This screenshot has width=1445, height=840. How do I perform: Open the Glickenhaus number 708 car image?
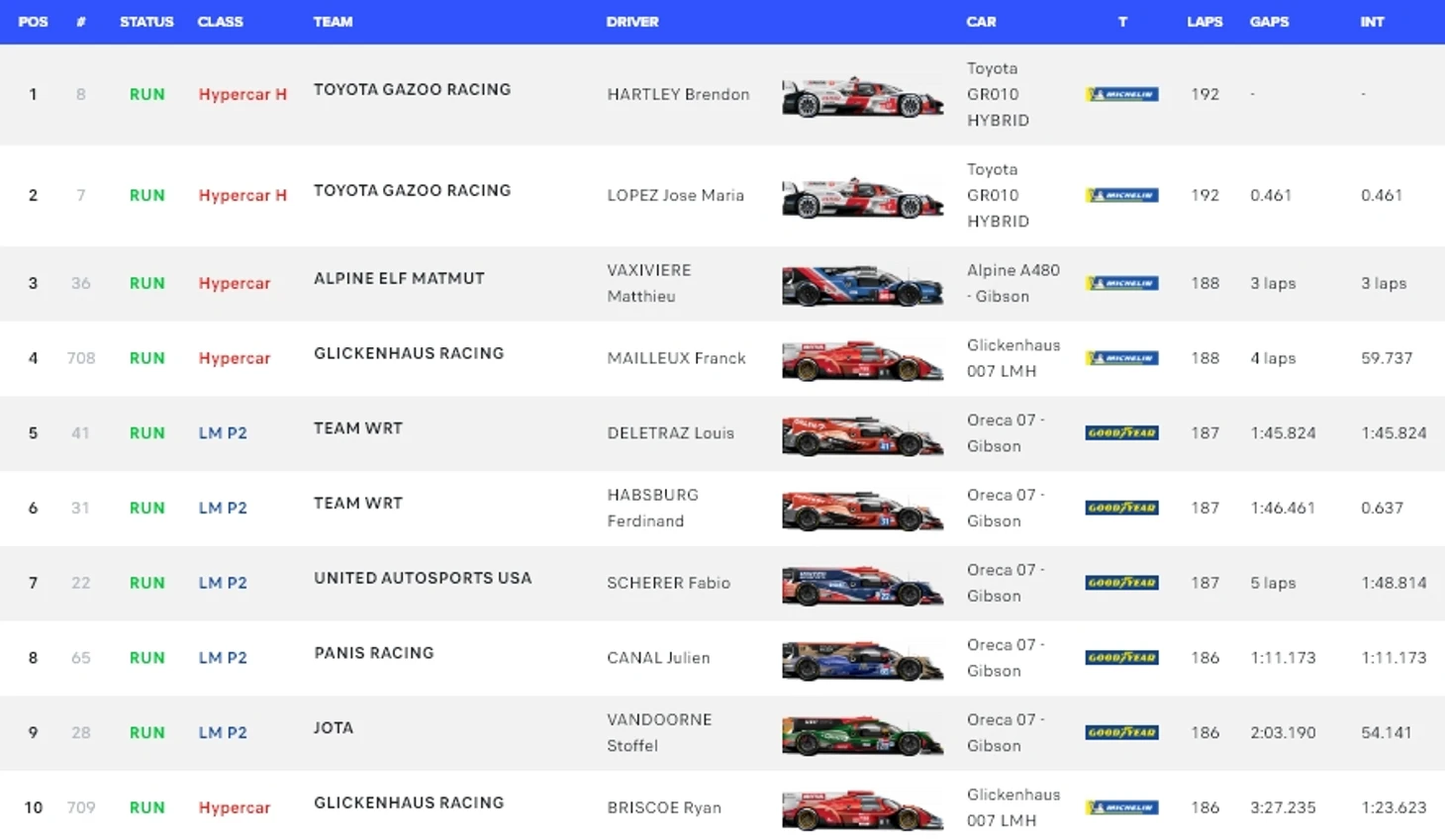coord(862,360)
